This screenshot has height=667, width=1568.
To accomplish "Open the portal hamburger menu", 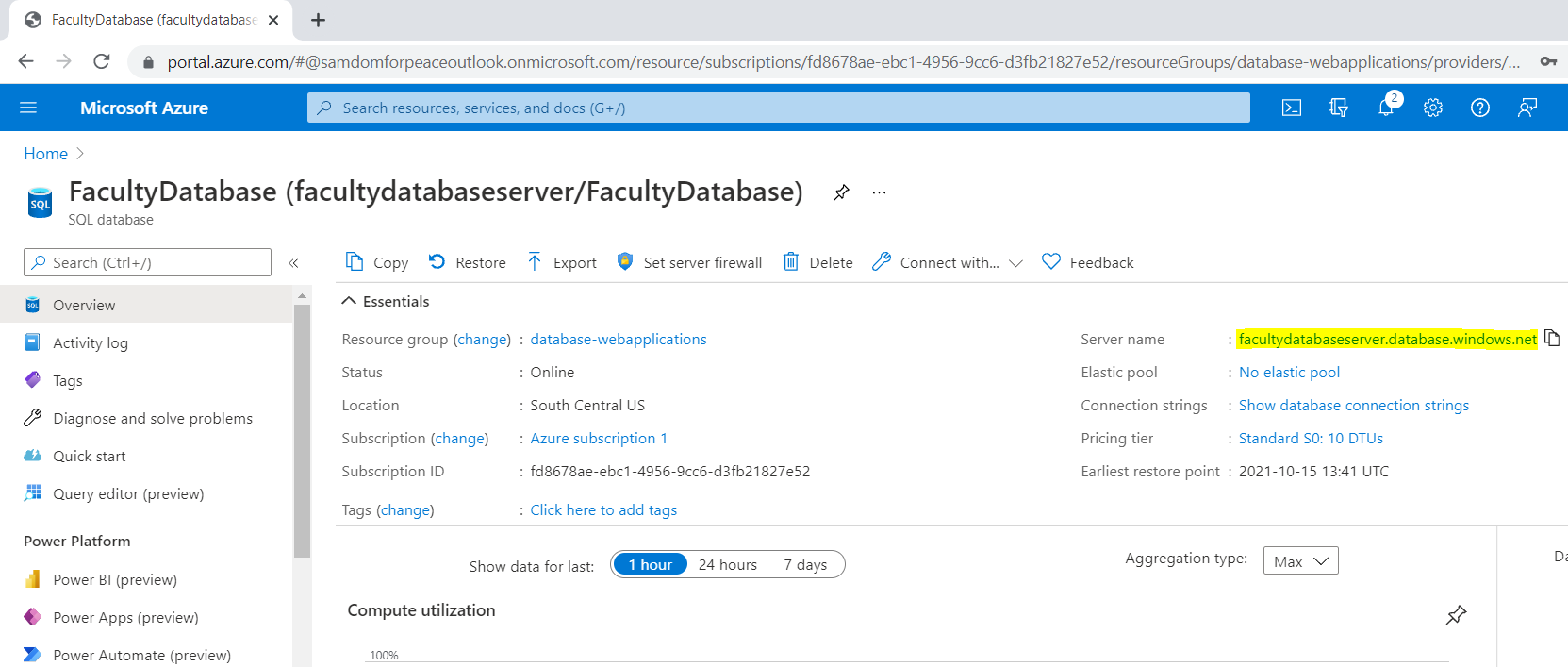I will [28, 108].
